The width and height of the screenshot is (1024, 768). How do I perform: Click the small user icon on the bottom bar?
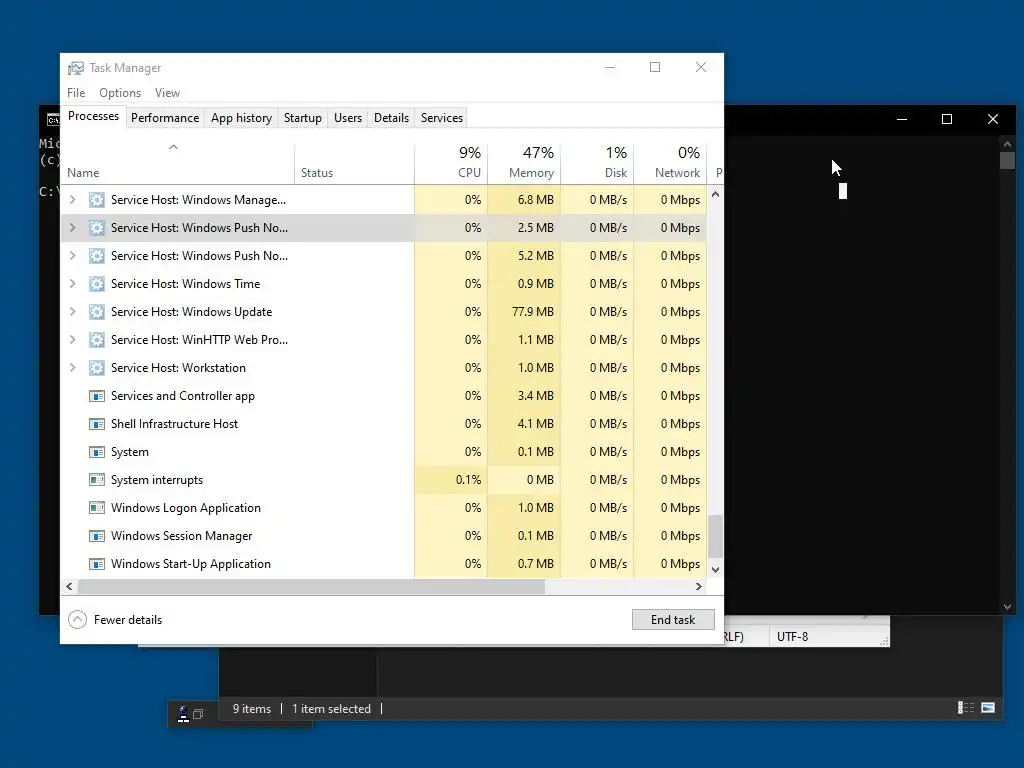(184, 714)
